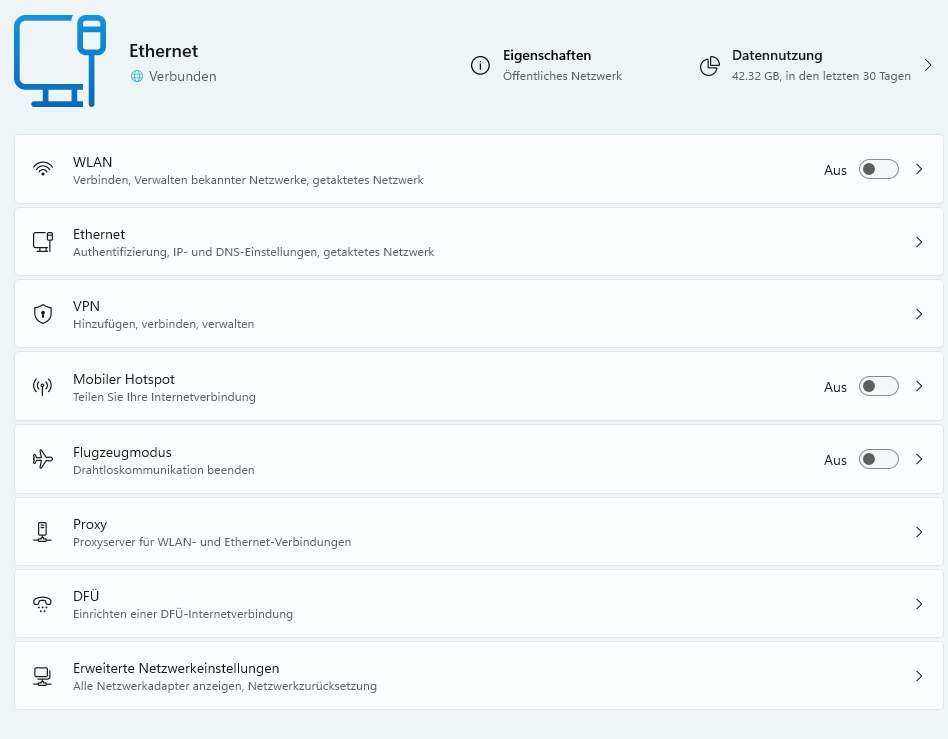Enable the Mobiler Hotspot switch

pos(878,387)
